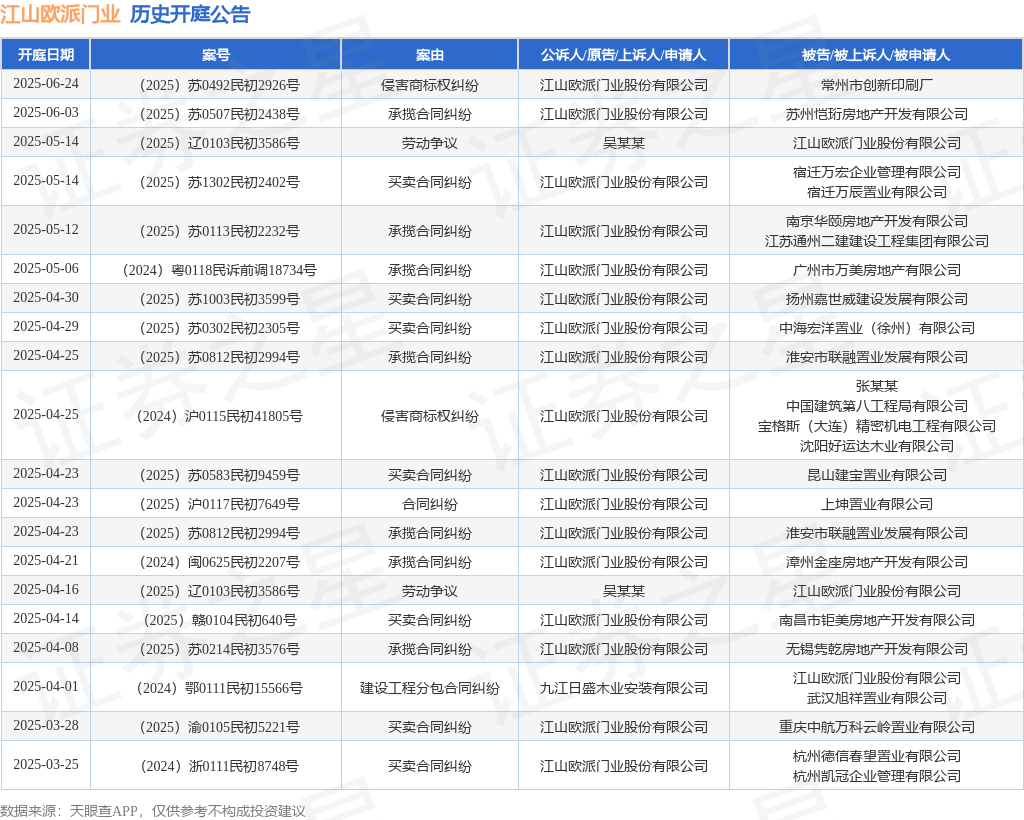
Task: Click date cell 2025-03-28
Action: [46, 725]
